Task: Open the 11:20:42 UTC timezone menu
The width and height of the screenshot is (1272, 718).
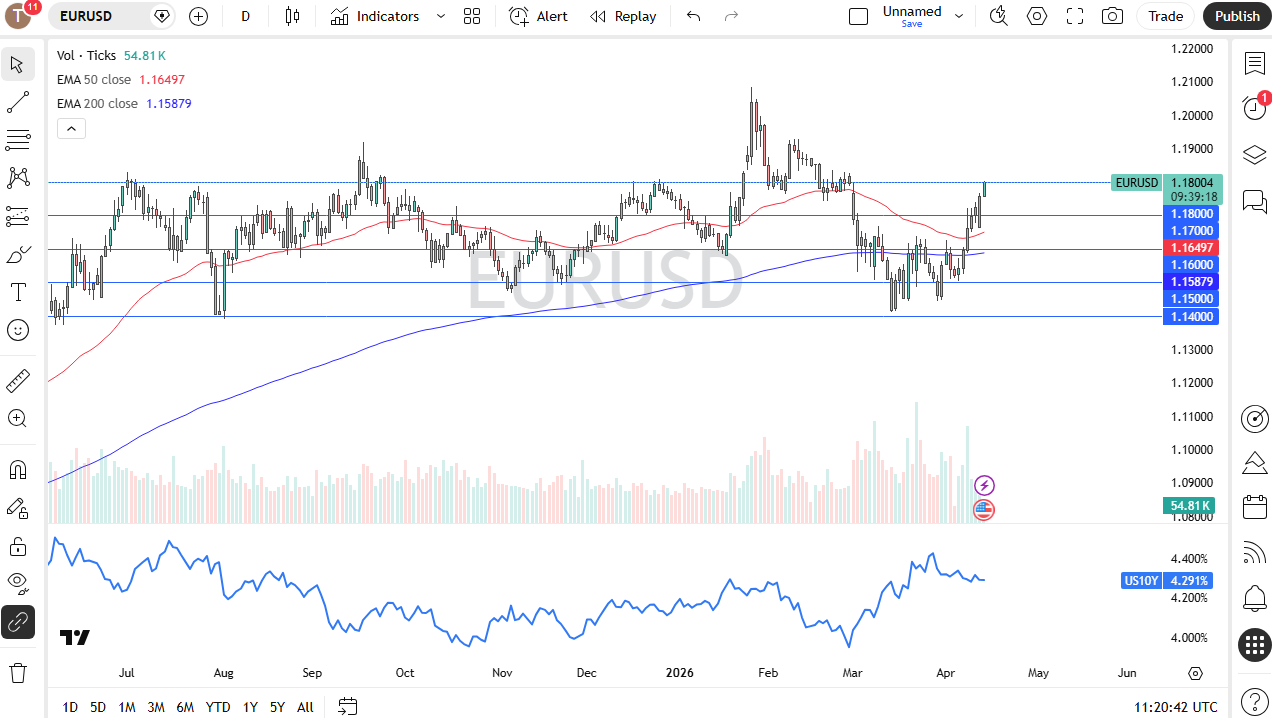Action: (x=1177, y=707)
